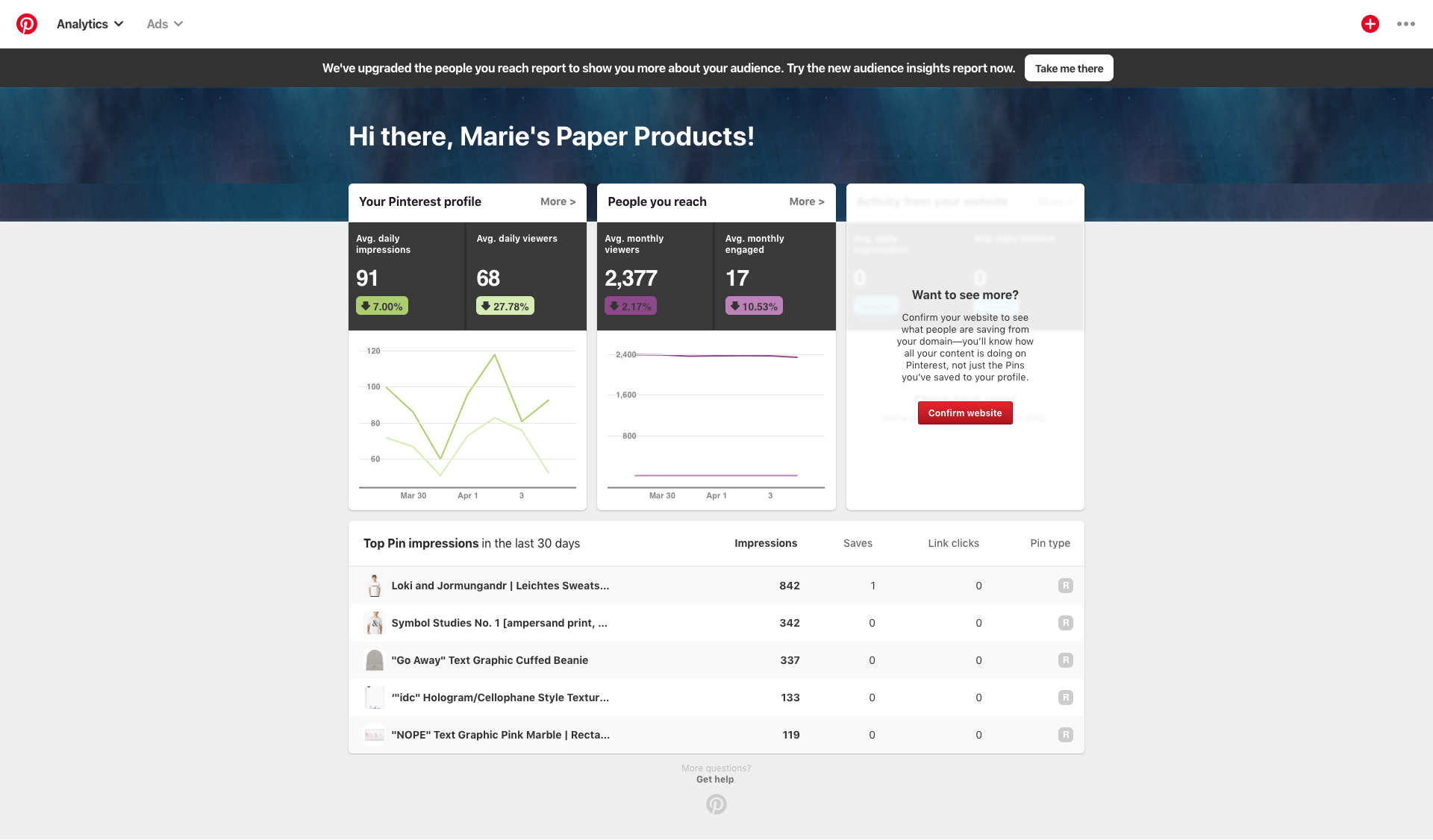Click the R pin type badge for Loki pin

coord(1065,586)
